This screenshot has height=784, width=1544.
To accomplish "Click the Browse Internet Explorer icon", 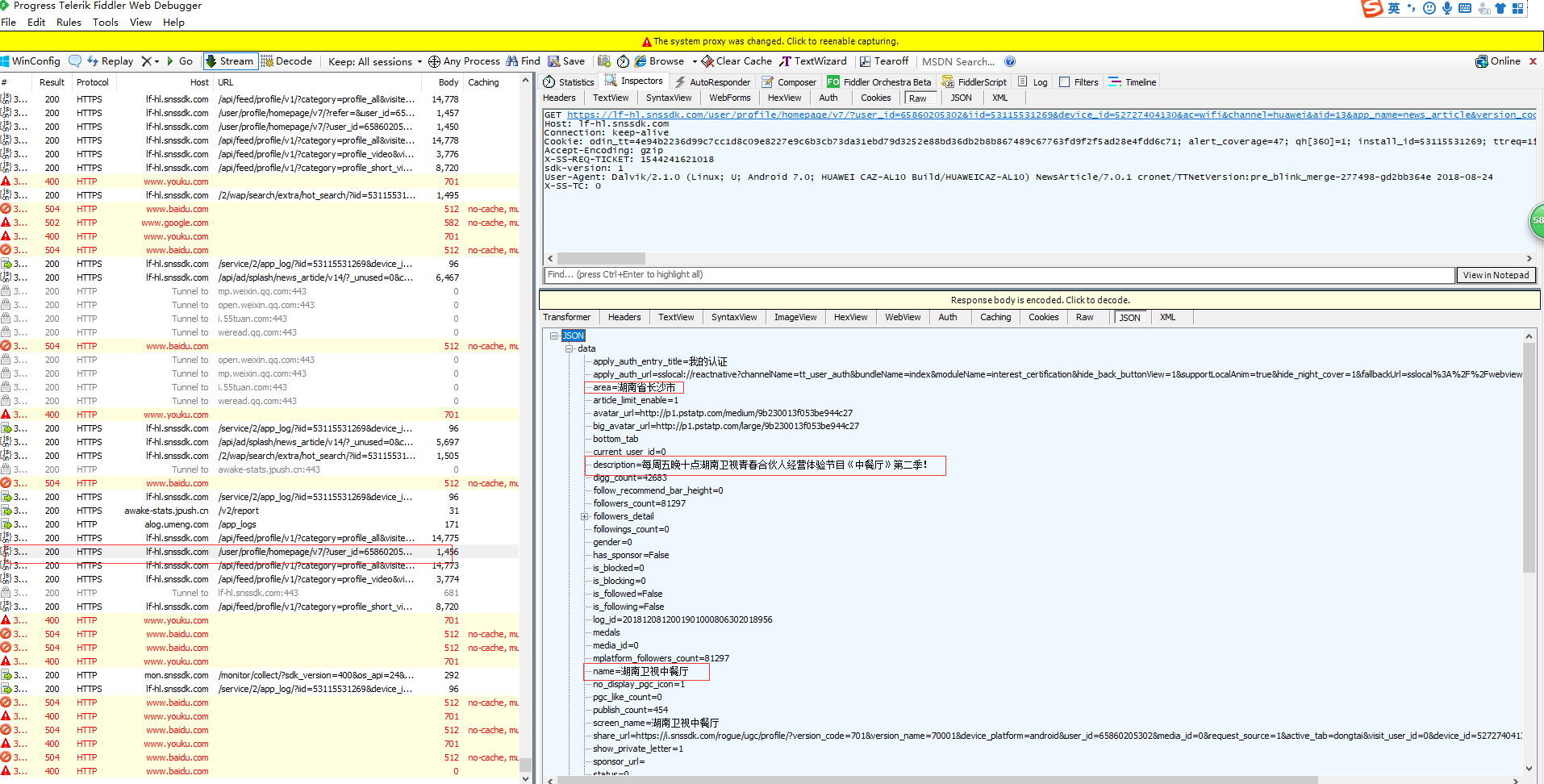I will tap(641, 61).
